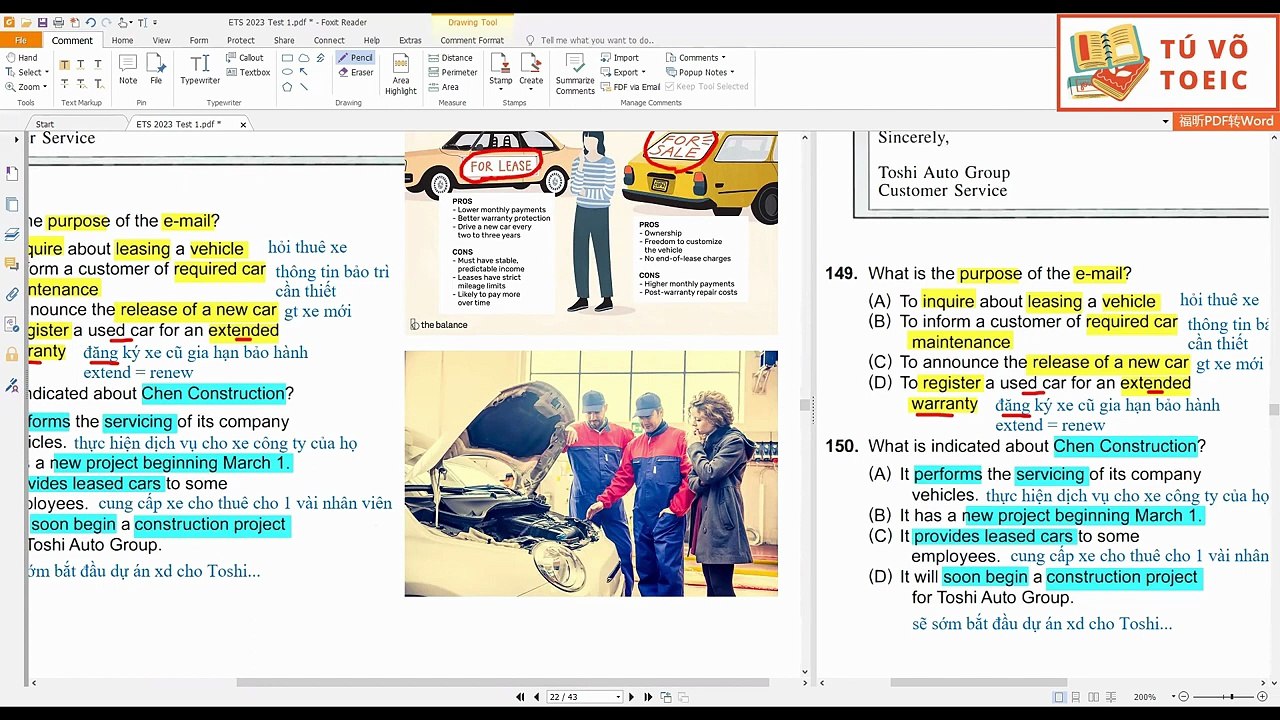
Task: Switch to single page view mode
Action: tap(1059, 697)
